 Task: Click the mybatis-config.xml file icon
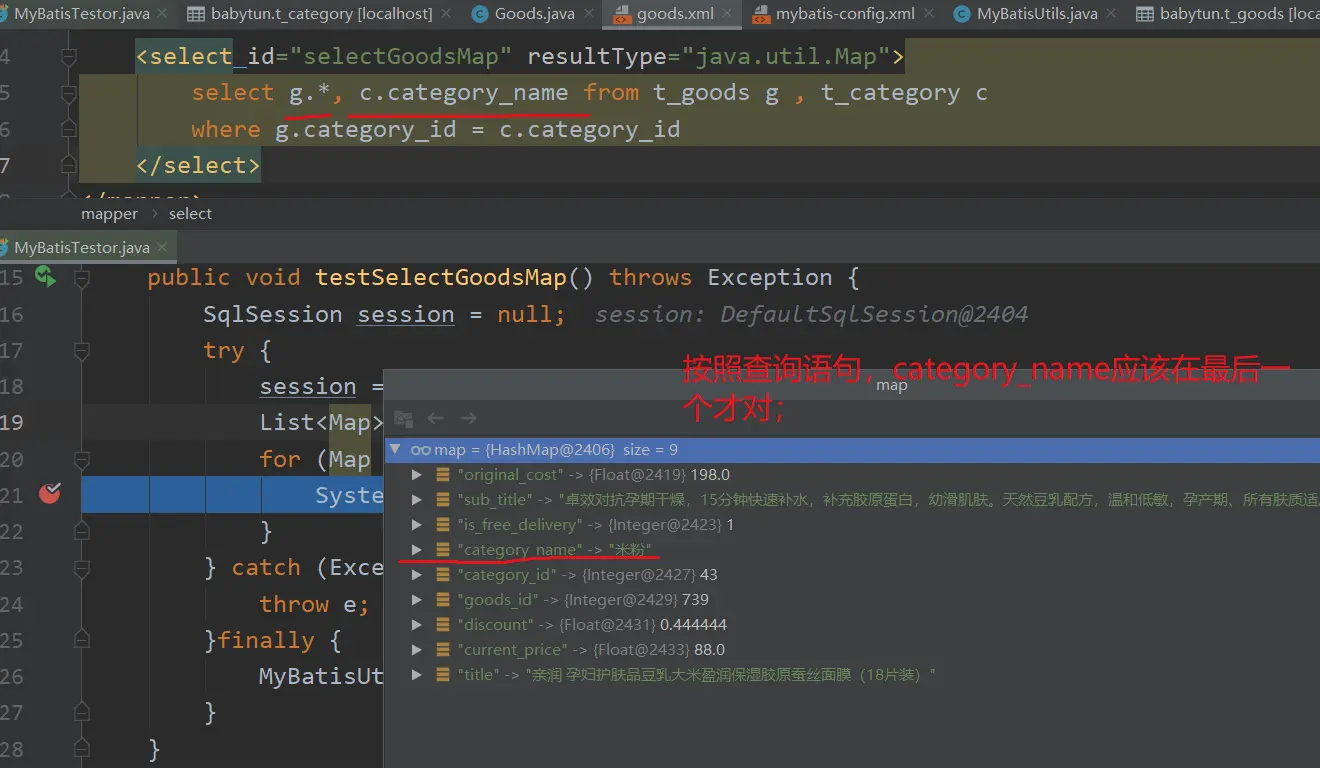point(761,14)
